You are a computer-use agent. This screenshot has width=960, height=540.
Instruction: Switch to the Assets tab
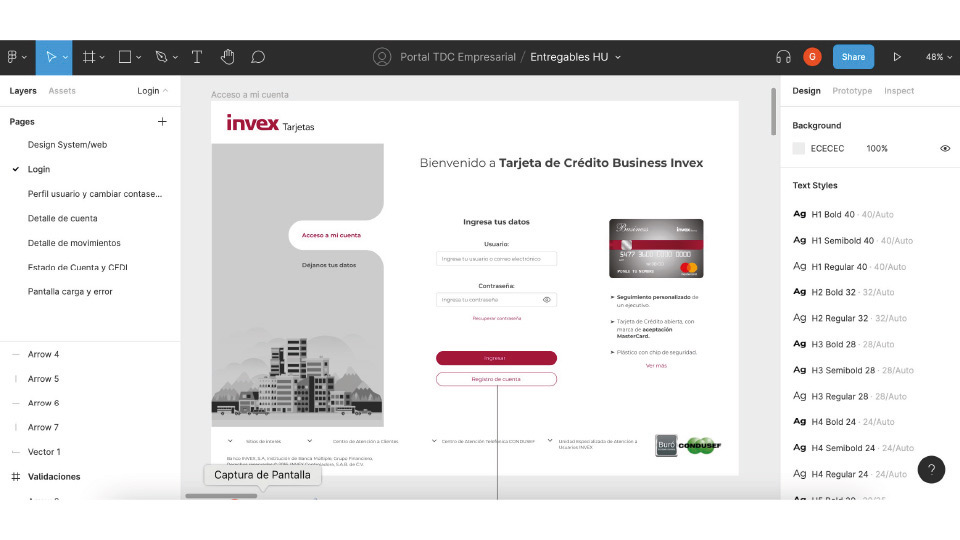62,91
